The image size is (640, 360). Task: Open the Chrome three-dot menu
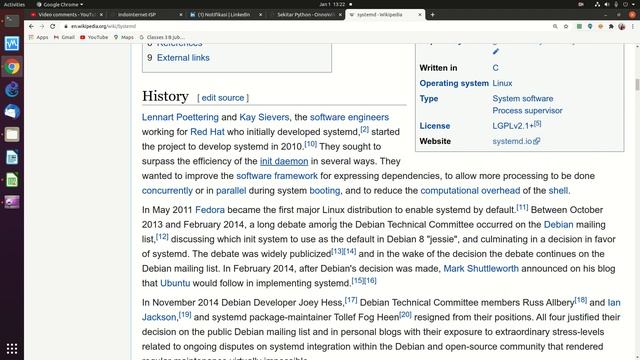pos(633,26)
